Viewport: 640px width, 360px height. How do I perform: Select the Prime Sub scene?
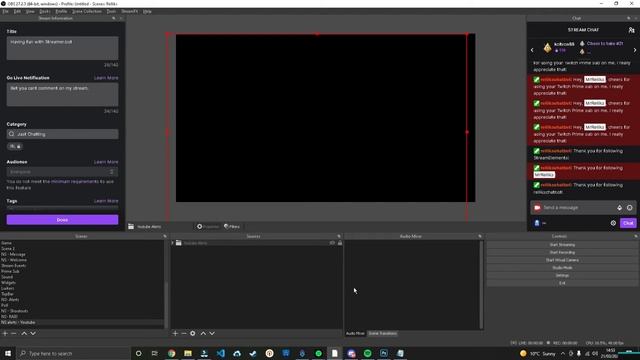click(x=10, y=271)
